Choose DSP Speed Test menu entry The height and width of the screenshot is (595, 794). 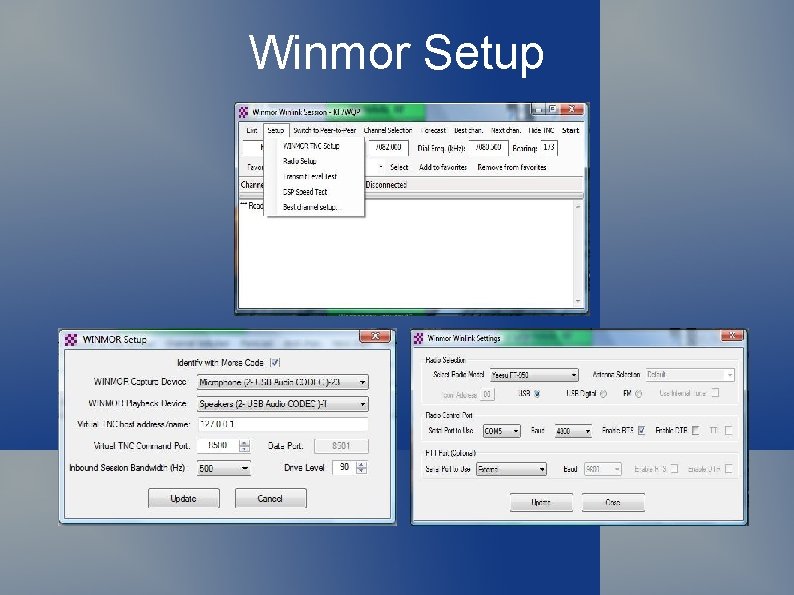tap(305, 192)
